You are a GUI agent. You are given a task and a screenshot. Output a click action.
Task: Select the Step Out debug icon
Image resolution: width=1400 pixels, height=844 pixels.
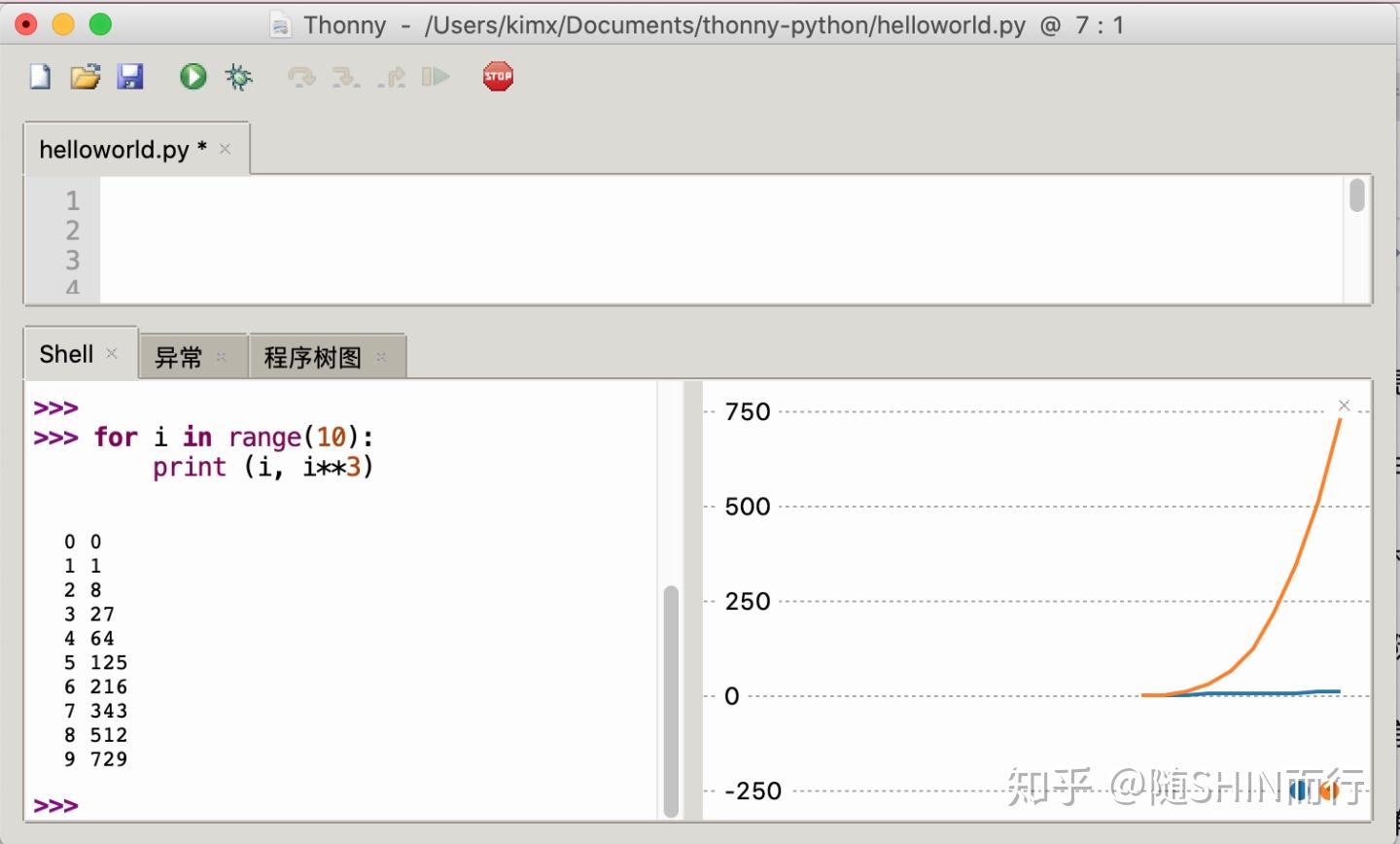(x=392, y=76)
